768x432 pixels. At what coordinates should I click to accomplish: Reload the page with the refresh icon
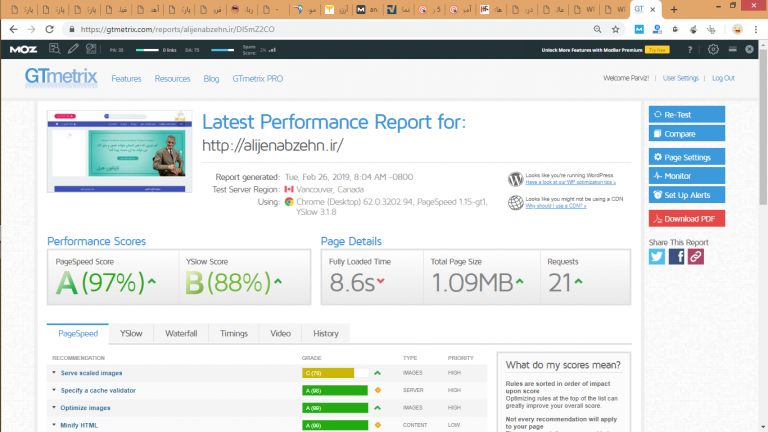(x=49, y=29)
